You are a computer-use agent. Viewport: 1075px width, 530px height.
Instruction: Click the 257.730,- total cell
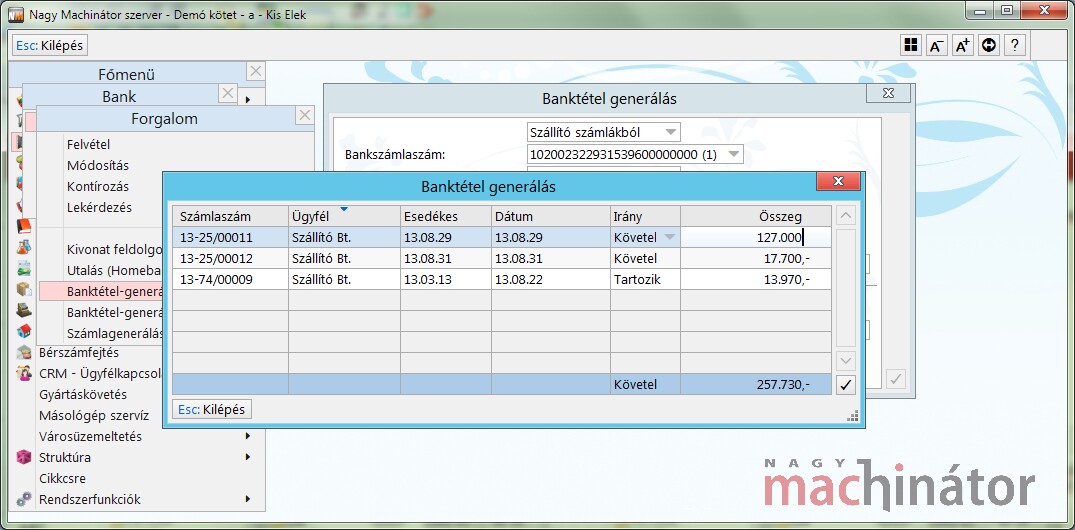[x=756, y=385]
